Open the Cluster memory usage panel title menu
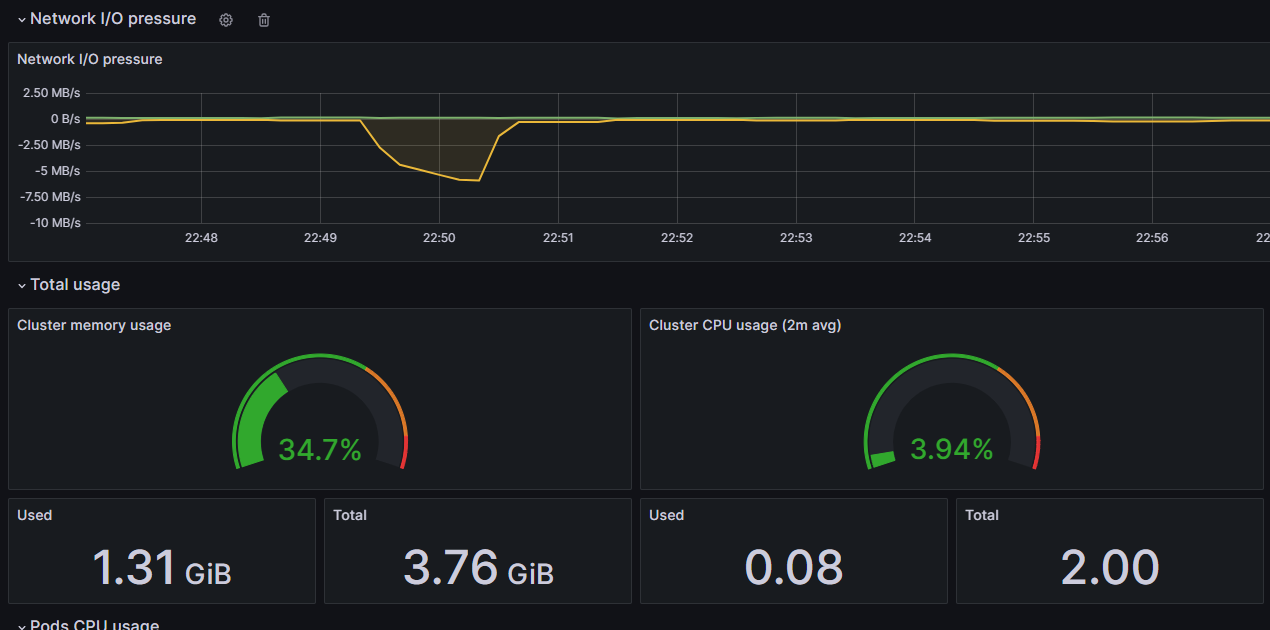Image resolution: width=1270 pixels, height=630 pixels. (94, 325)
